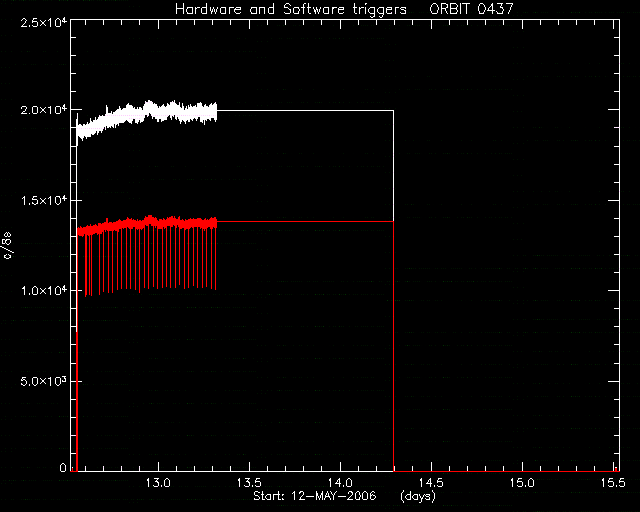
Task: Click the red horizontal flat line segment
Action: (x=305, y=221)
